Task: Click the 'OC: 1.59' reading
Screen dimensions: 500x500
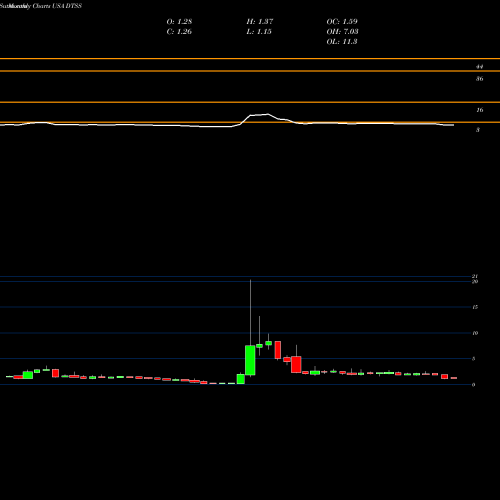Action: (x=342, y=21)
